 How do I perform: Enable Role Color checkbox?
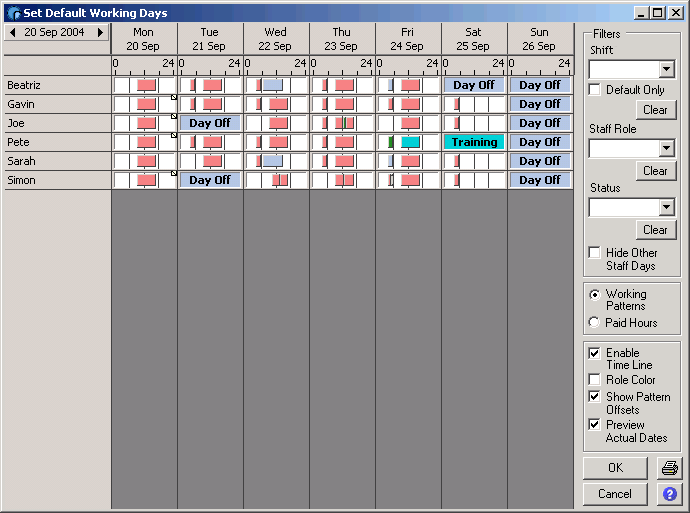(594, 379)
